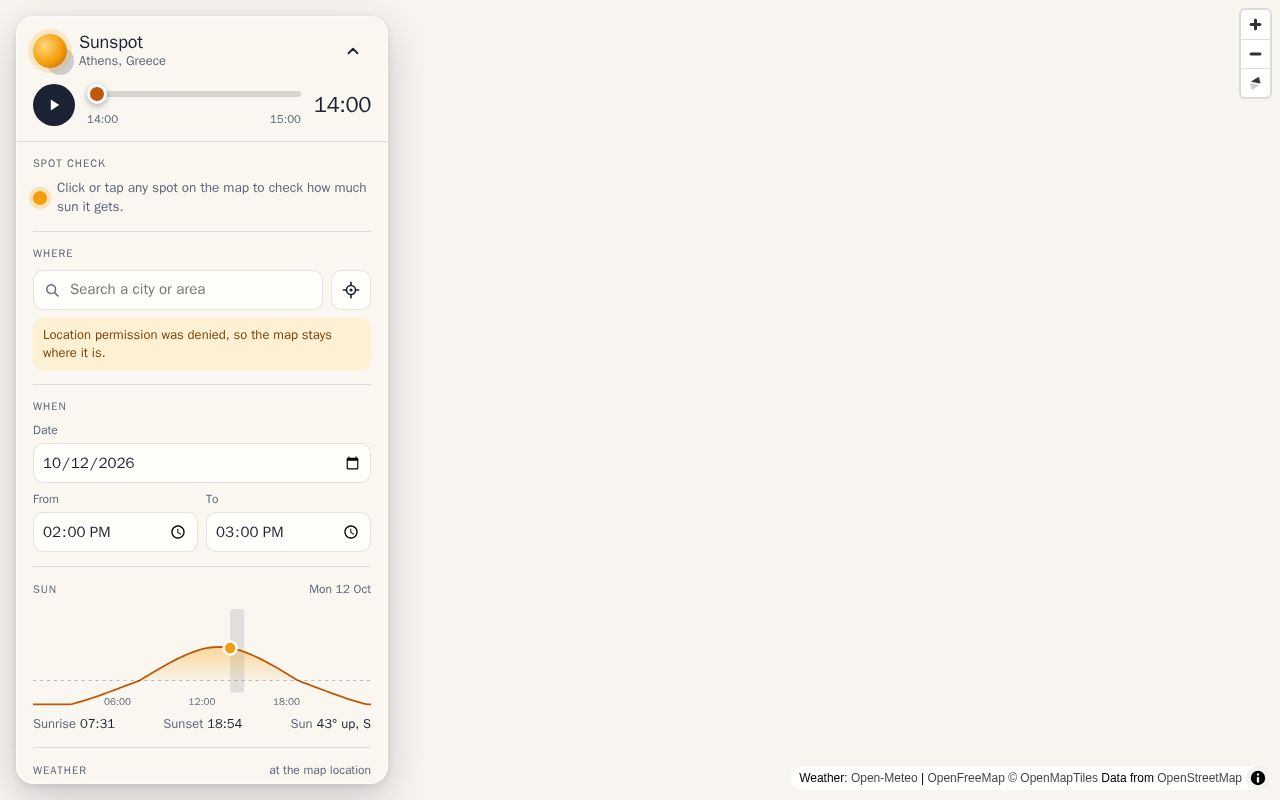The image size is (1280, 800).
Task: Zoom out on the map
Action: point(1255,54)
